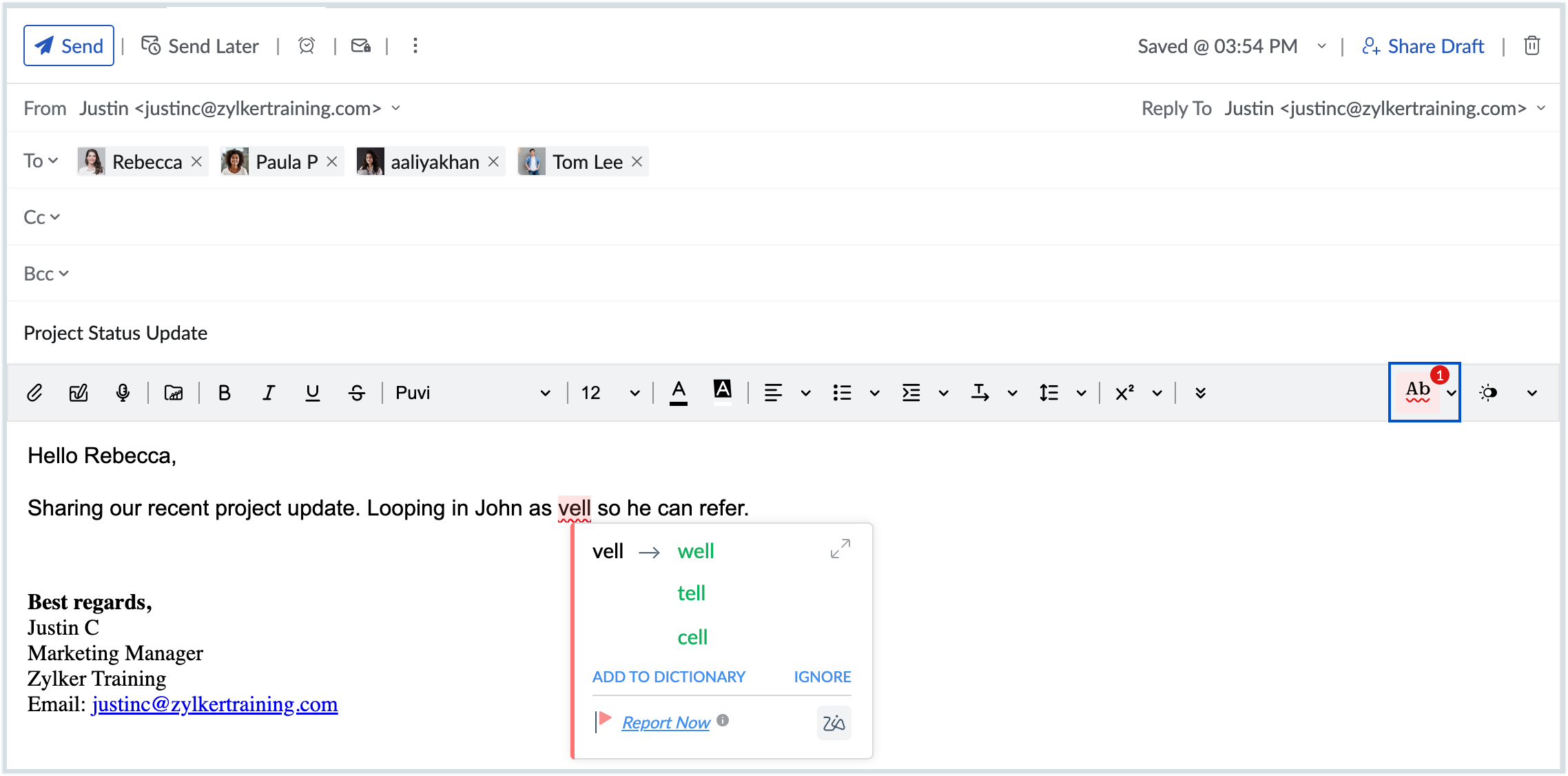Screen dimensions: 1568x776
Task: Click Send Later option
Action: click(x=200, y=45)
